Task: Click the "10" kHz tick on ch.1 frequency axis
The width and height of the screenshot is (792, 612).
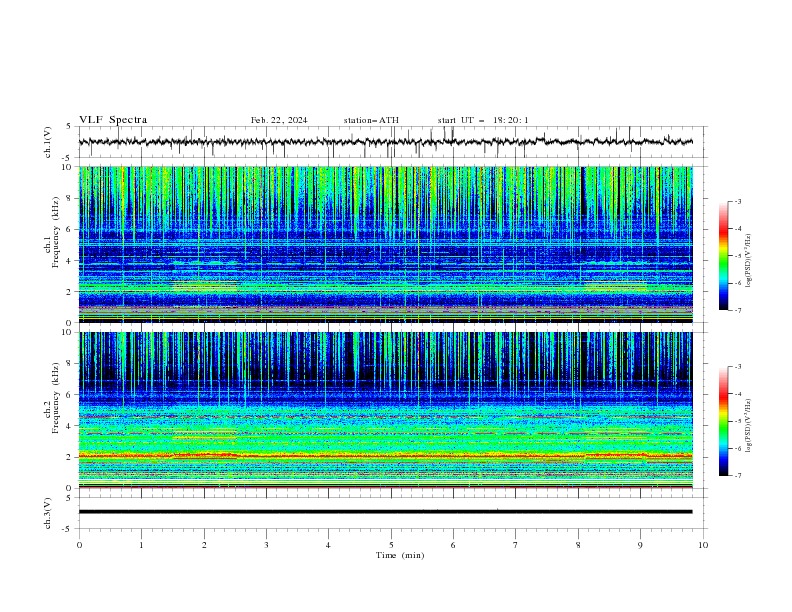Action: tap(69, 167)
